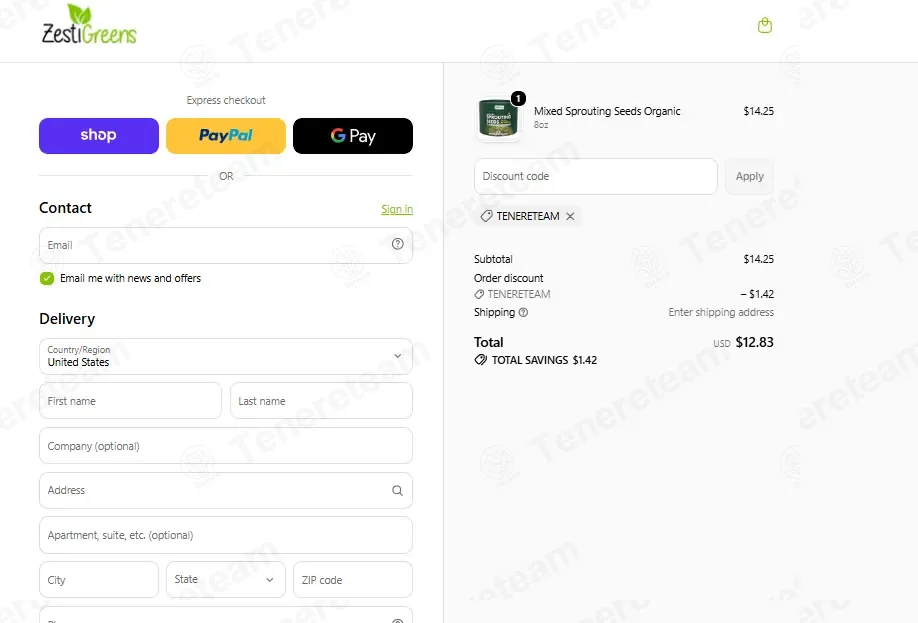Viewport: 918px width, 623px height.
Task: Click the Address input field
Action: pos(226,491)
